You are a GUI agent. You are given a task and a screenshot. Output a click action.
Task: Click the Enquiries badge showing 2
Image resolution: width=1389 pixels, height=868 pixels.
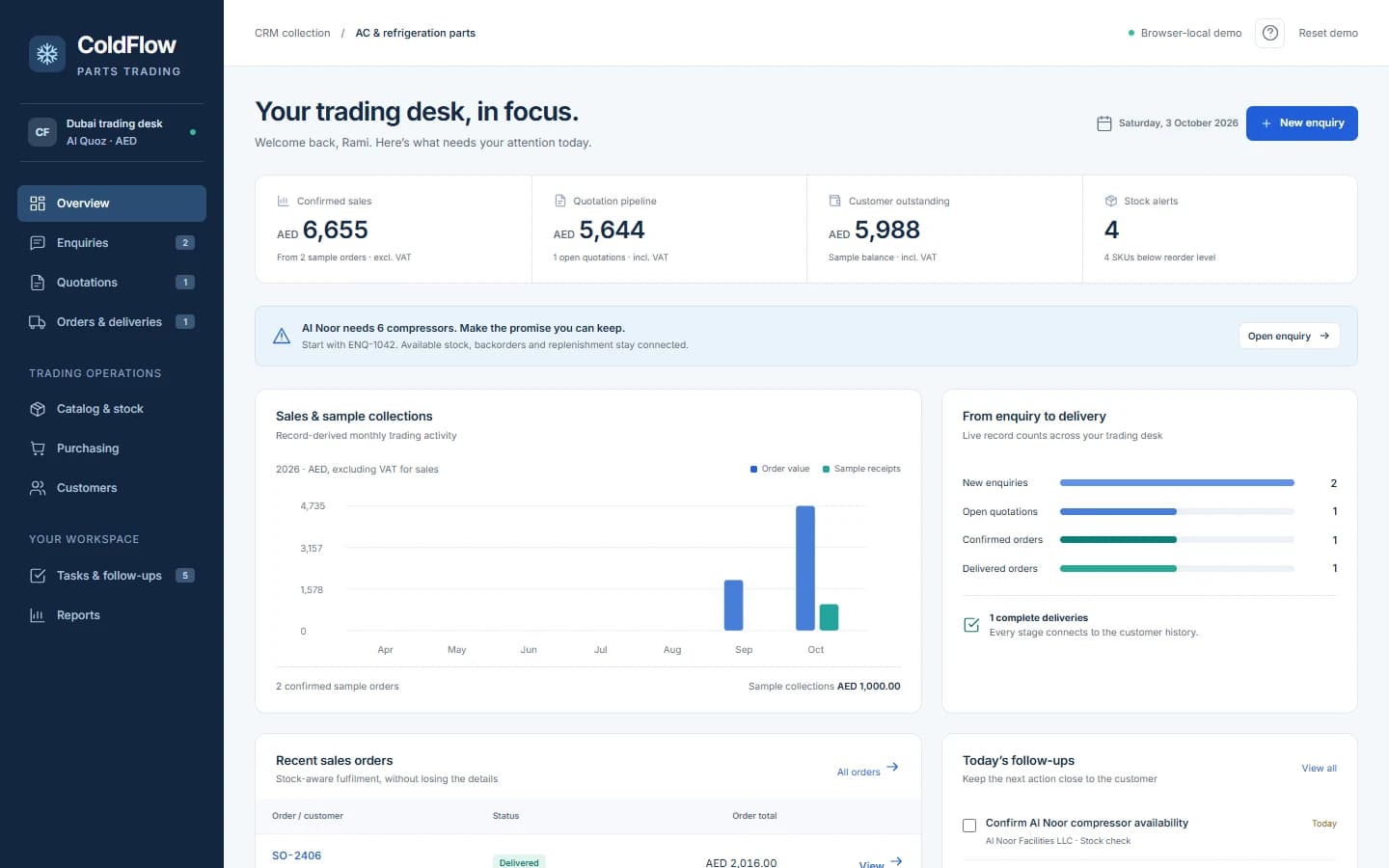pos(185,243)
